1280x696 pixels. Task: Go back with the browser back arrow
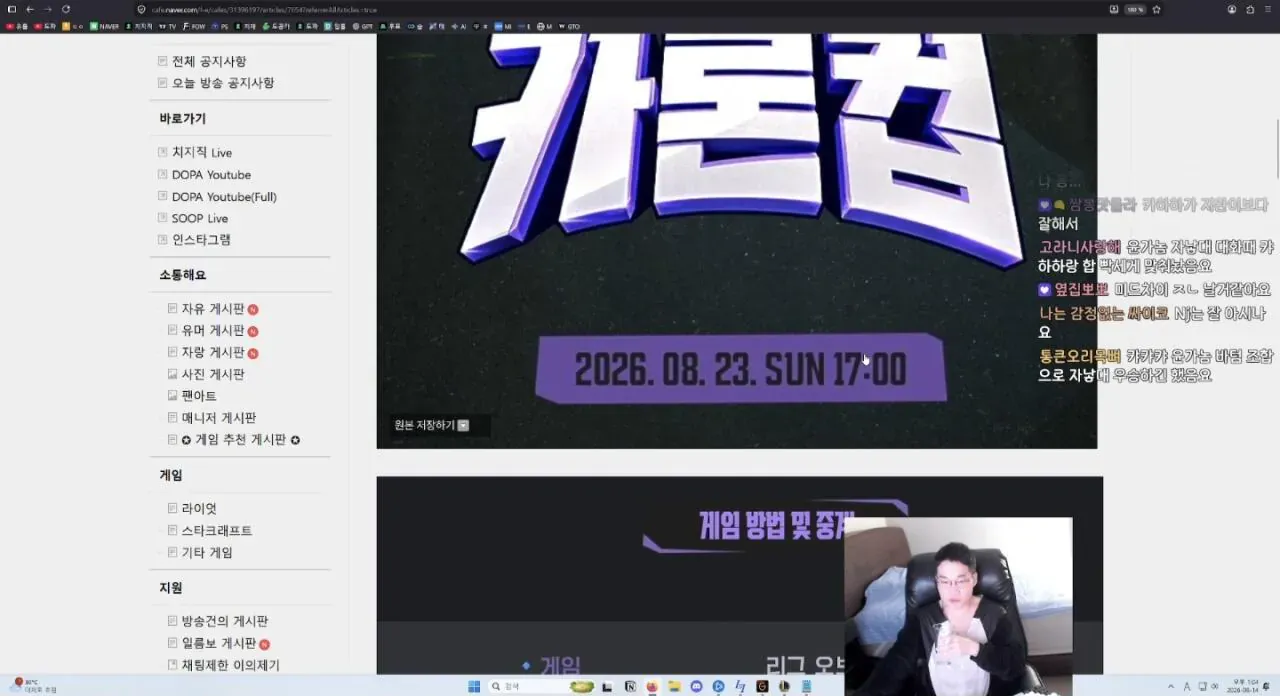click(30, 9)
